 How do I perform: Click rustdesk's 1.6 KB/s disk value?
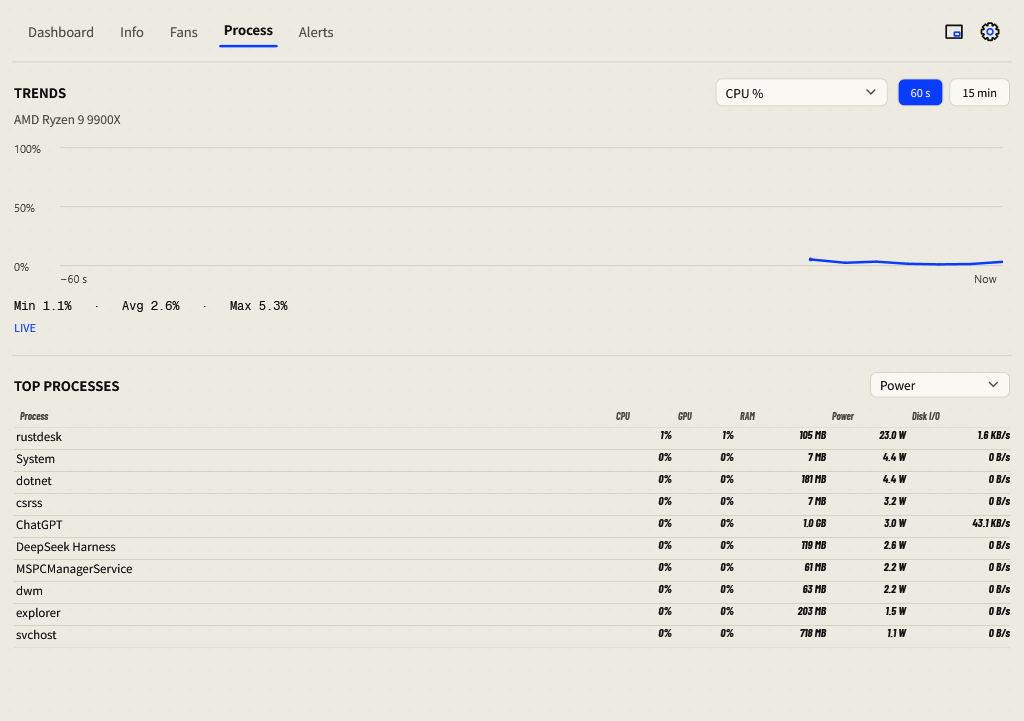(993, 435)
